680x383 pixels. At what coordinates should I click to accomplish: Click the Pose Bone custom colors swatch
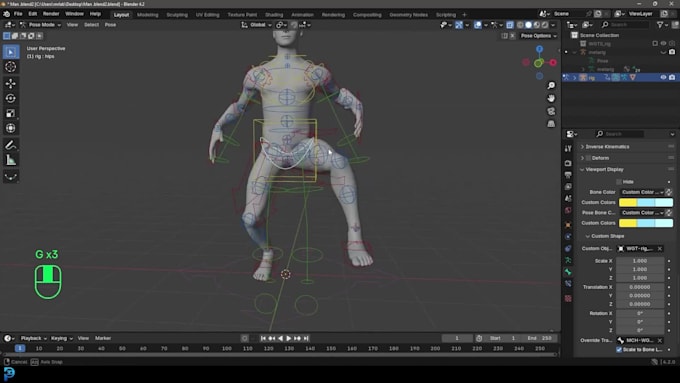pyautogui.click(x=646, y=223)
